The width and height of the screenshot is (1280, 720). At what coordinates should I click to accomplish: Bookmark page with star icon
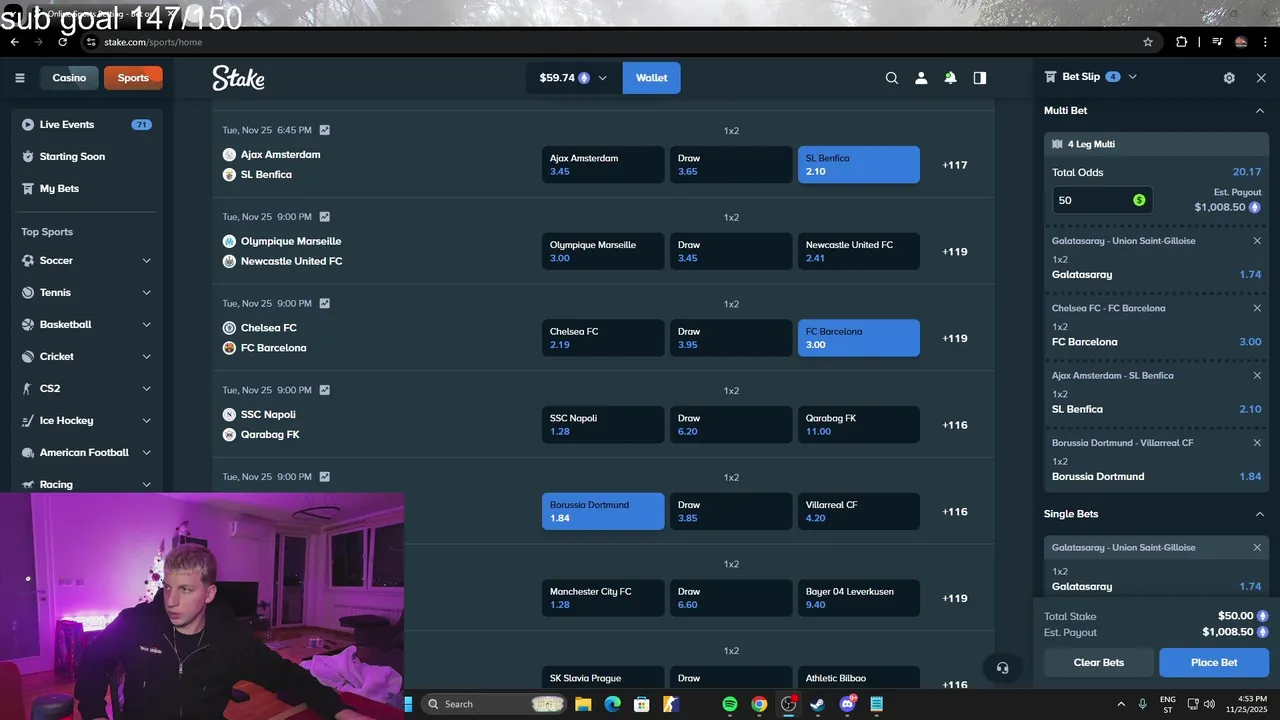coord(1148,42)
